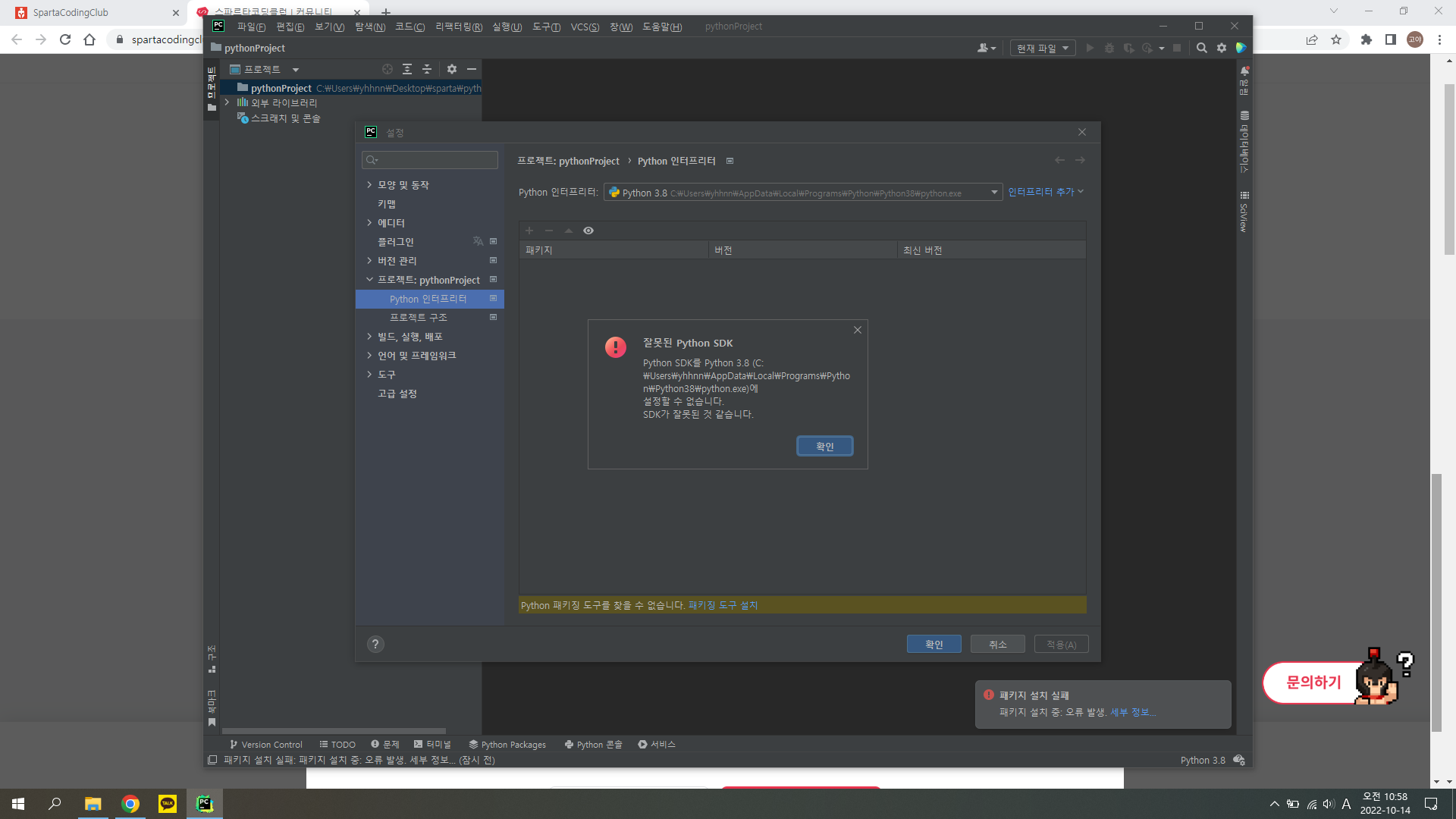This screenshot has height=819, width=1456.
Task: Click the select opened file target icon
Action: point(388,69)
